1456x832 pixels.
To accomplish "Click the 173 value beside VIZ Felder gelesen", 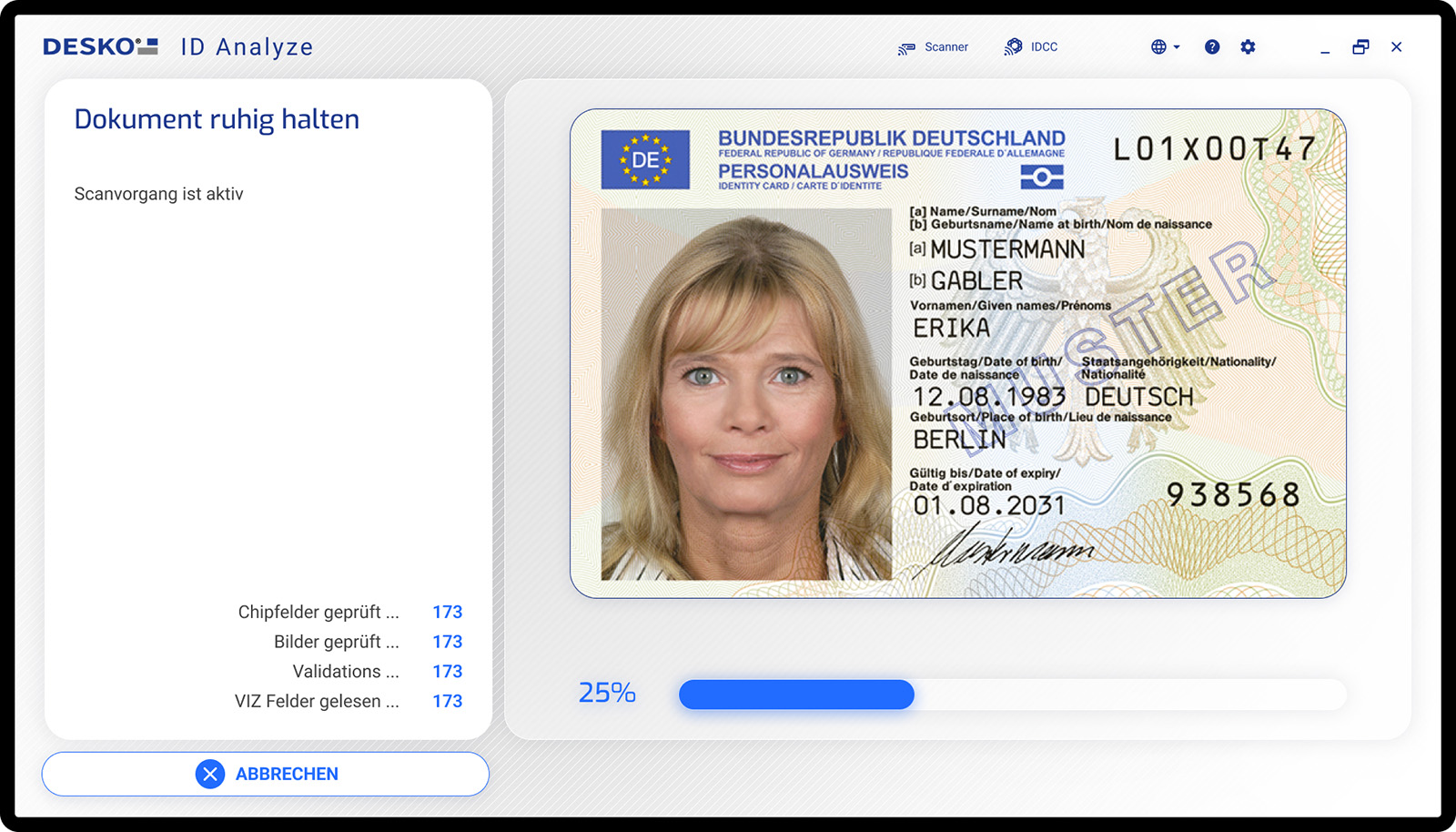I will (x=447, y=701).
